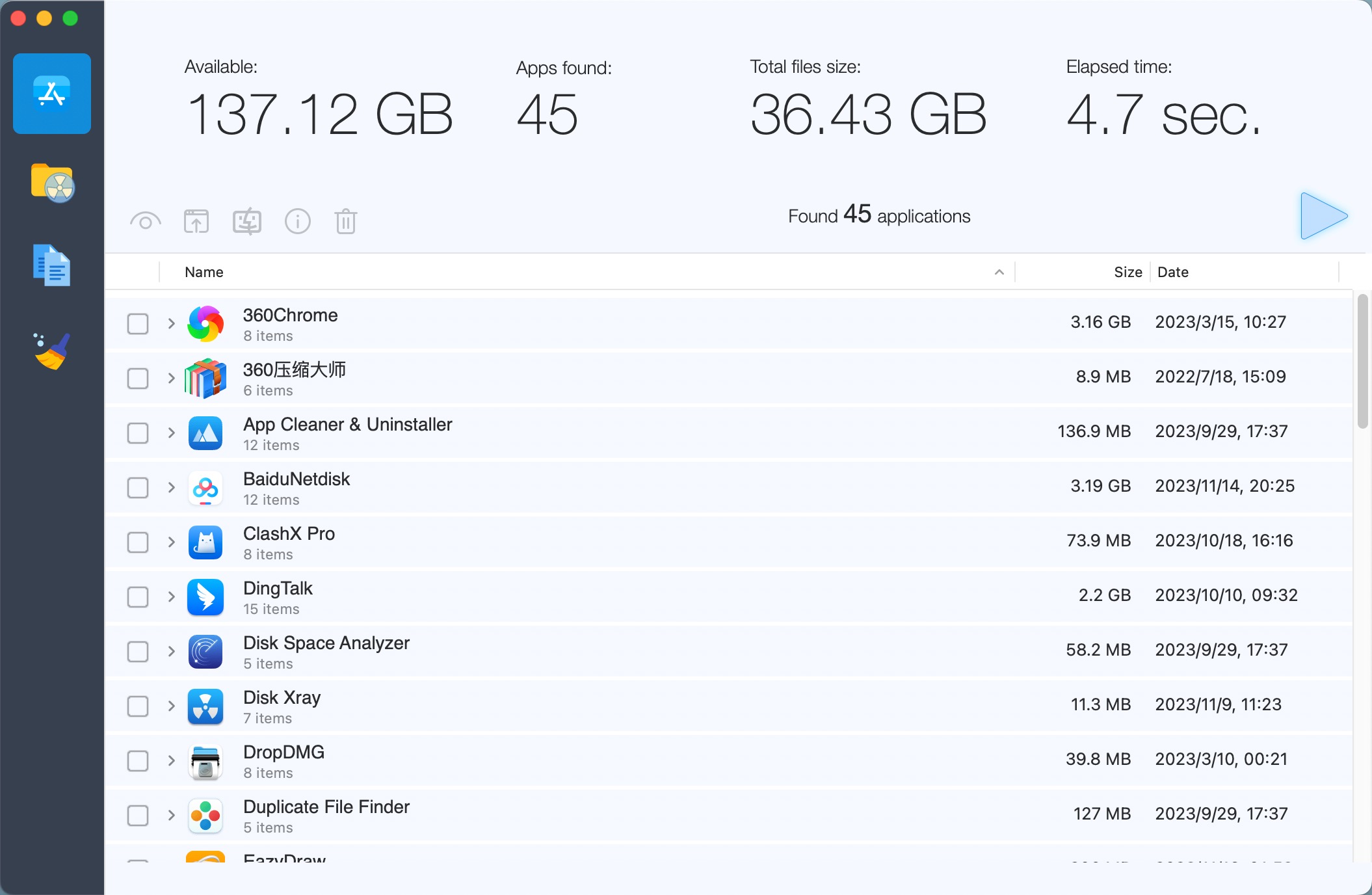The width and height of the screenshot is (1372, 895).
Task: Select the DingTalk checkbox
Action: 138,597
